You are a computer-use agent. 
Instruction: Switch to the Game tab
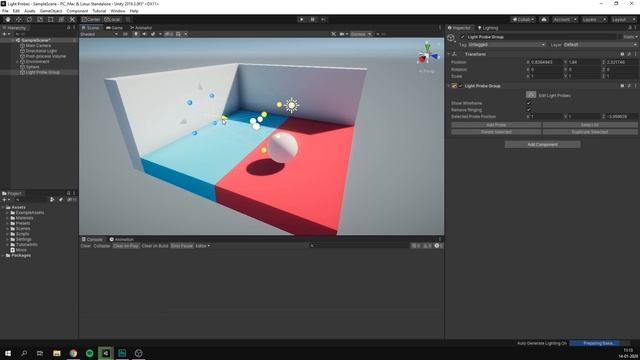pyautogui.click(x=114, y=28)
